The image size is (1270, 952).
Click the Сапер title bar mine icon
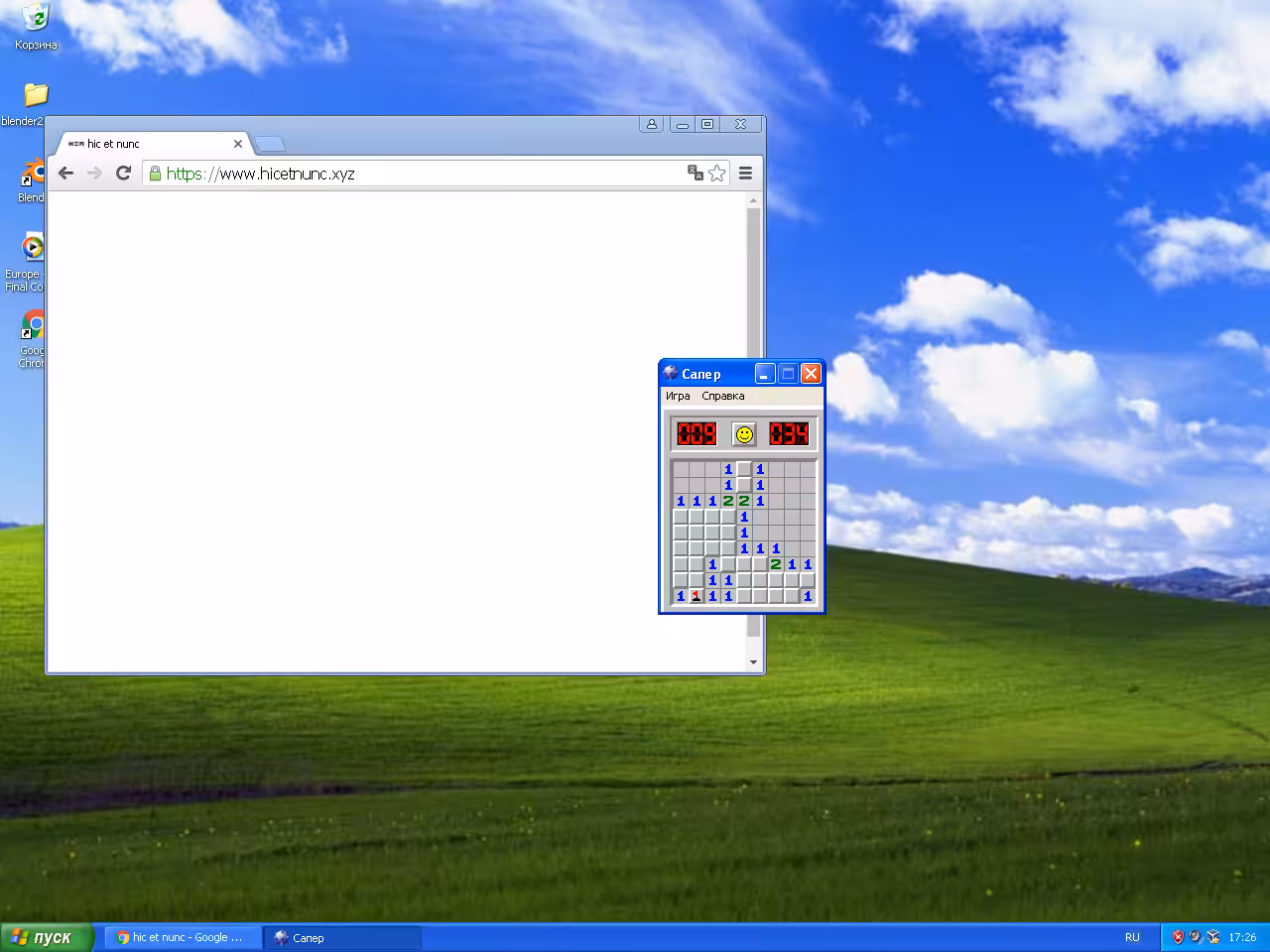tap(671, 373)
